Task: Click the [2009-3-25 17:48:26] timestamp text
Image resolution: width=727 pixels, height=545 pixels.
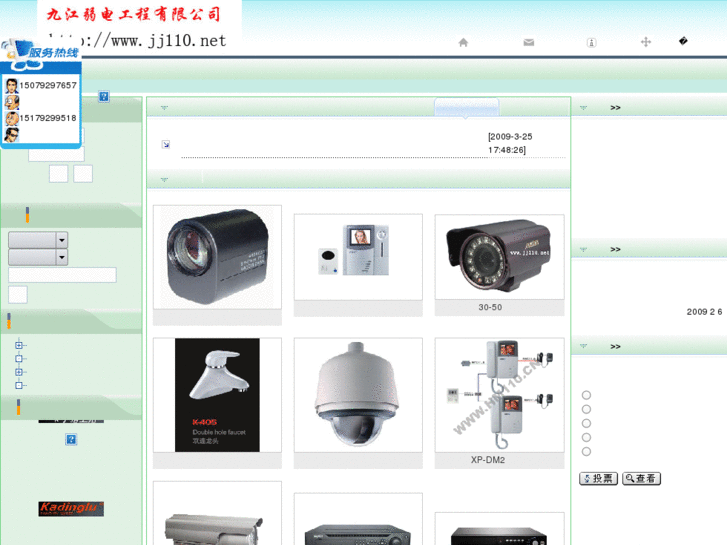Action: pos(510,143)
